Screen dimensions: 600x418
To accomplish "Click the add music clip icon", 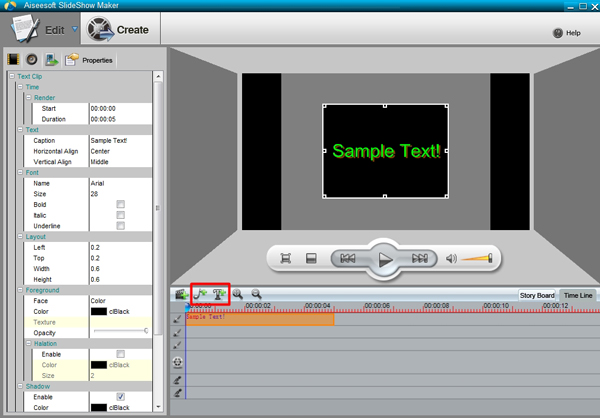I will click(x=200, y=294).
